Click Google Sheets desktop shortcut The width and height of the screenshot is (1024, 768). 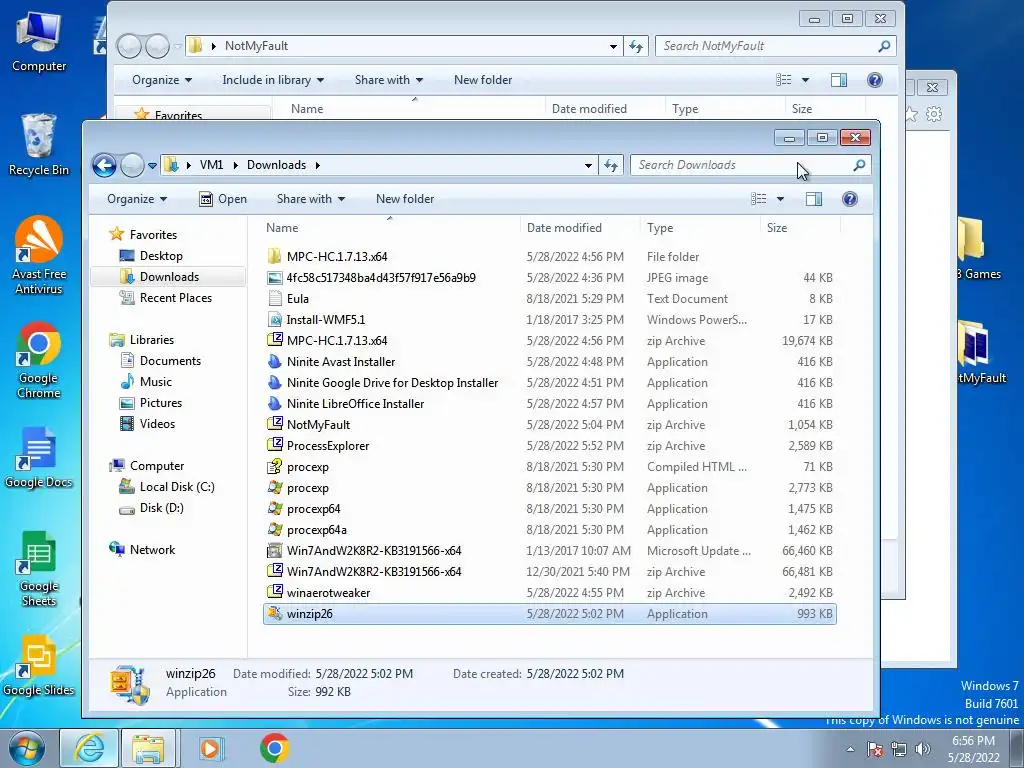39,568
